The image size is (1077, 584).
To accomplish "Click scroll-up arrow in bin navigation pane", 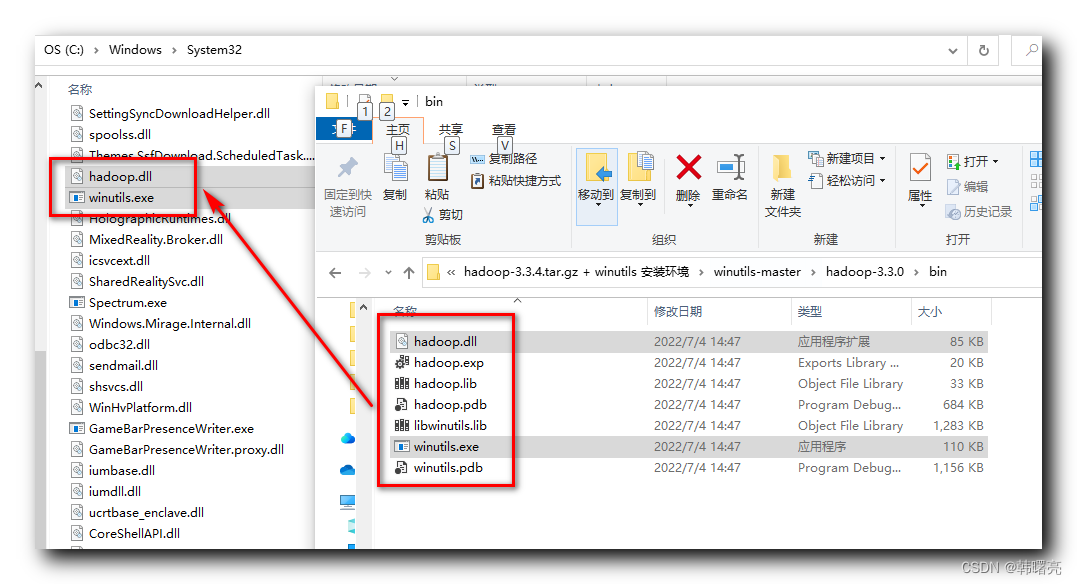I will coord(363,308).
